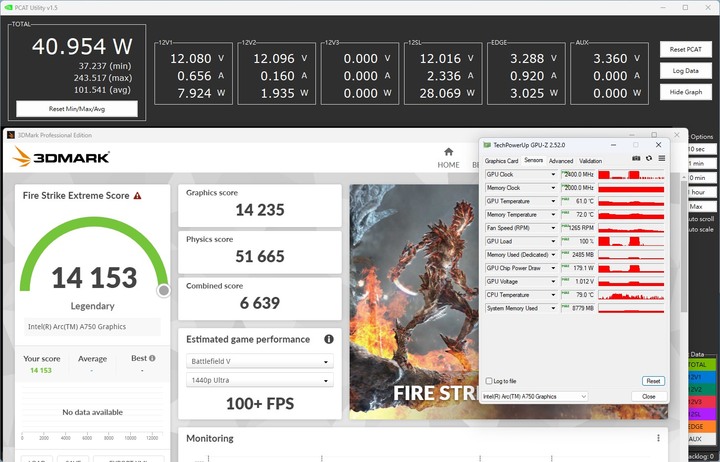Image resolution: width=720 pixels, height=462 pixels.
Task: Open the Memory Temperature sensor dropdown
Action: (x=553, y=214)
